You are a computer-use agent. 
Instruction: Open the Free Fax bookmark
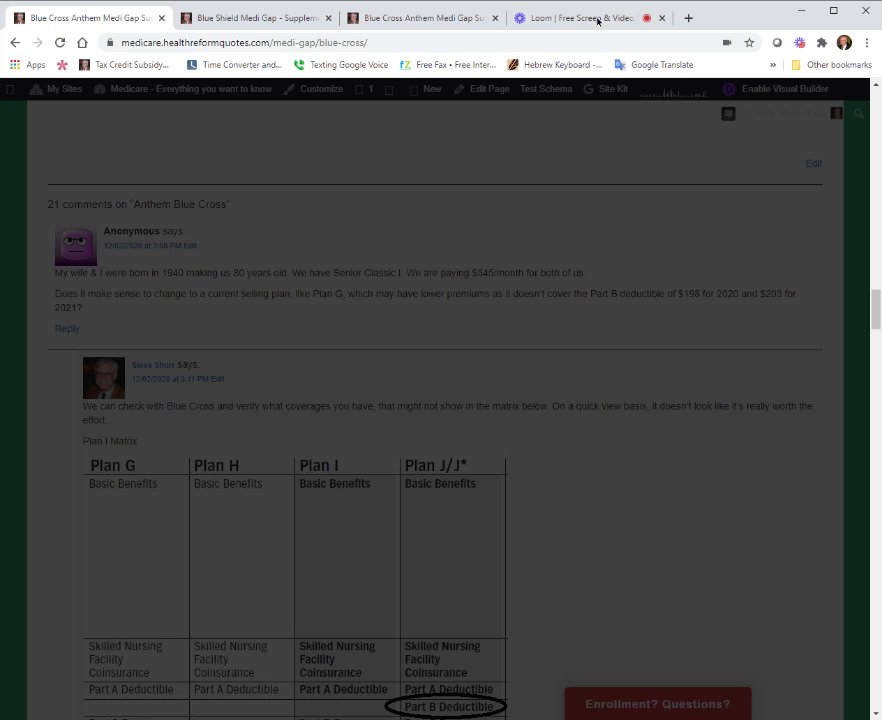(448, 65)
